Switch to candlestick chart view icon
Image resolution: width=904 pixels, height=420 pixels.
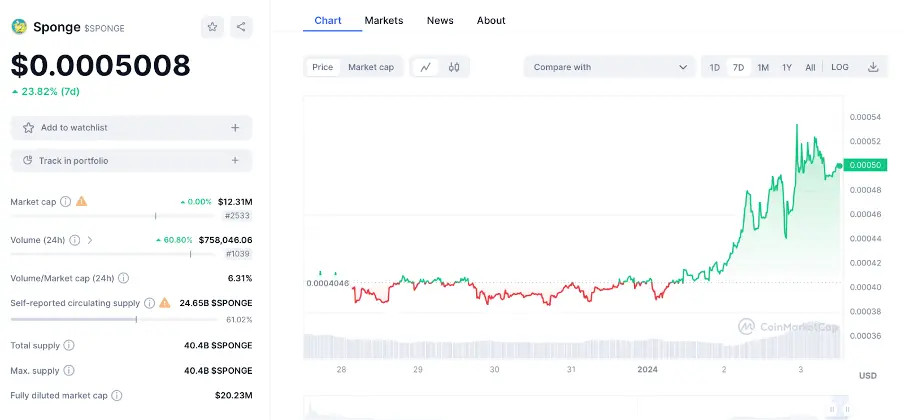(x=454, y=67)
